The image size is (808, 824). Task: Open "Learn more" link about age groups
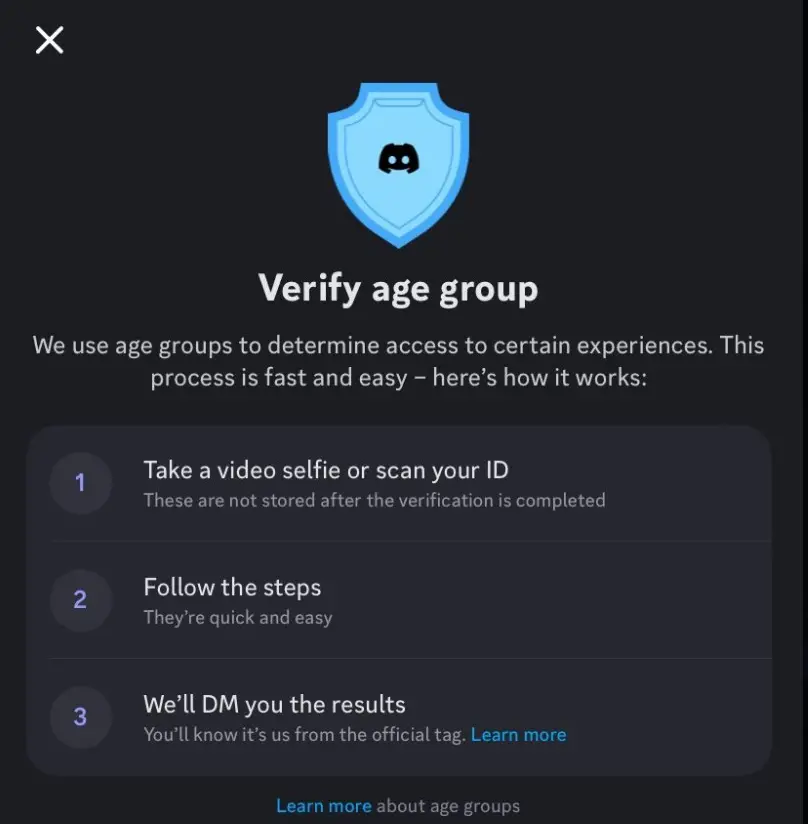click(x=323, y=806)
